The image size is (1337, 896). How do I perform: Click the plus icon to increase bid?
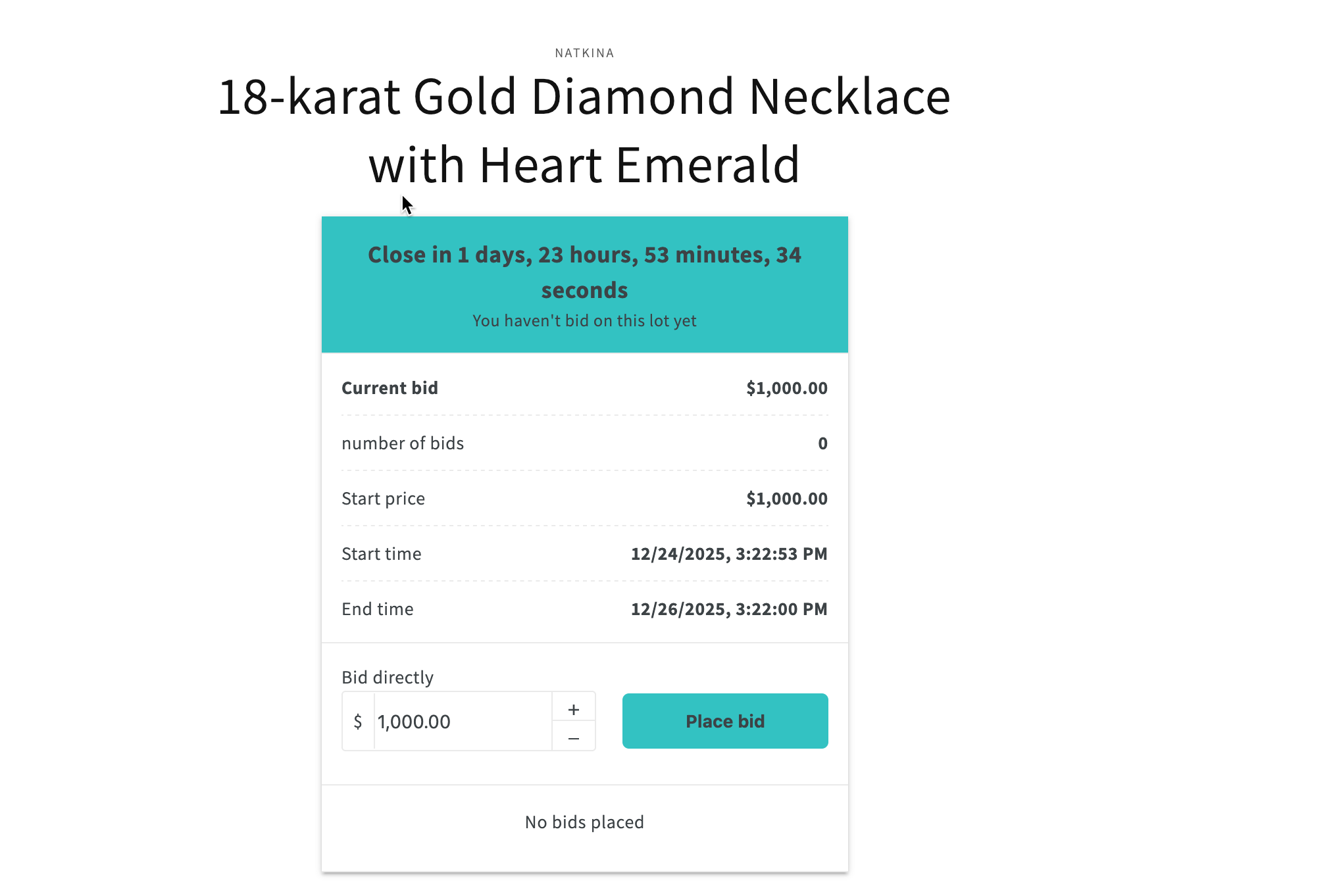[x=574, y=709]
